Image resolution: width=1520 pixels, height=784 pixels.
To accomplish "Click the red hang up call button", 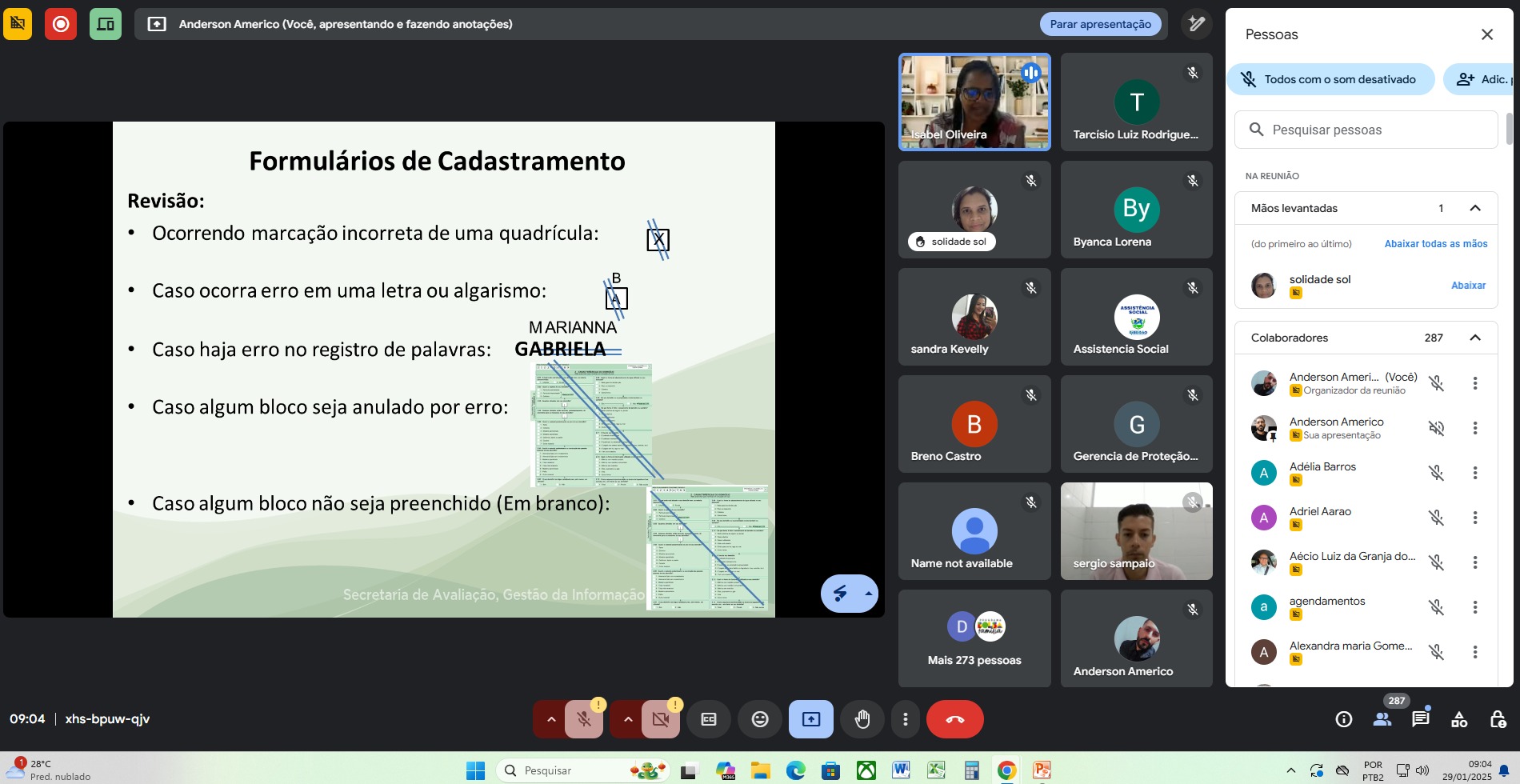I will 954,719.
